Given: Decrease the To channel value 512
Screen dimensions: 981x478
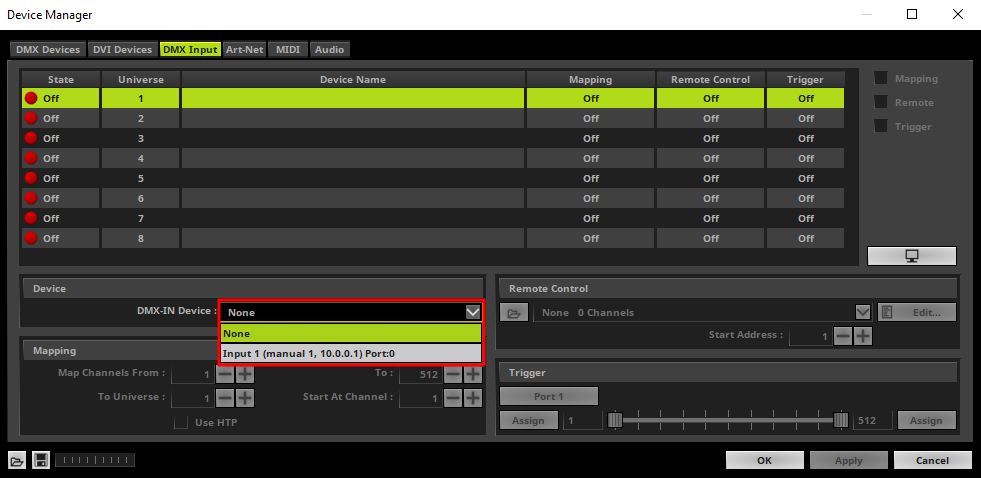Looking at the screenshot, I should click(x=453, y=374).
